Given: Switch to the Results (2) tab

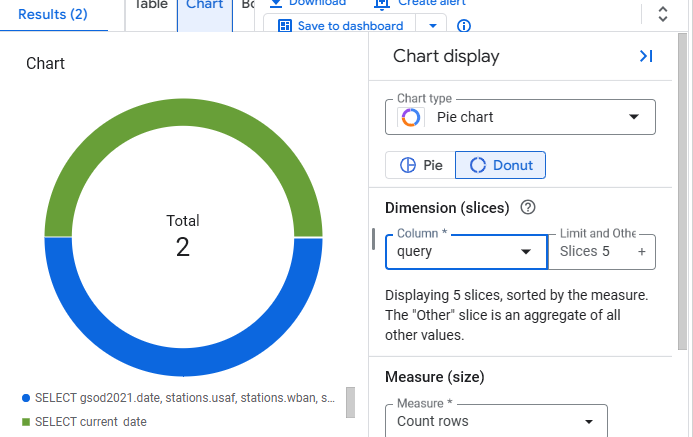Looking at the screenshot, I should pyautogui.click(x=53, y=14).
